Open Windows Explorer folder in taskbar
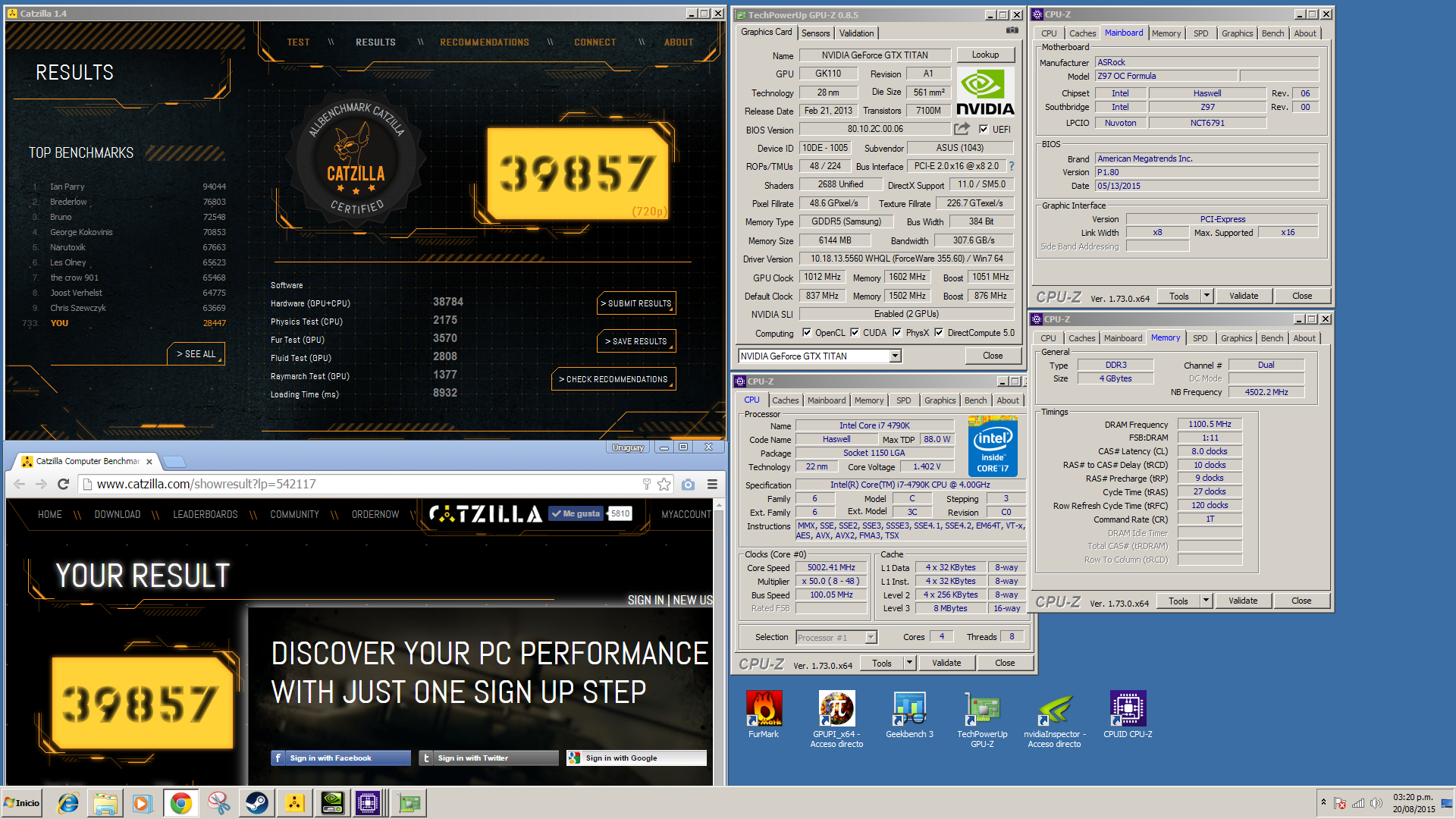This screenshot has width=1456, height=819. (105, 803)
